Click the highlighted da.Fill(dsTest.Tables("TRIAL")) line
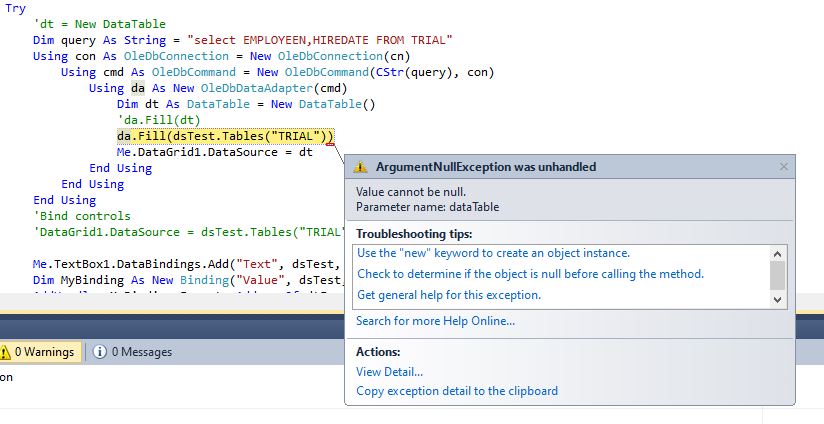 click(225, 136)
